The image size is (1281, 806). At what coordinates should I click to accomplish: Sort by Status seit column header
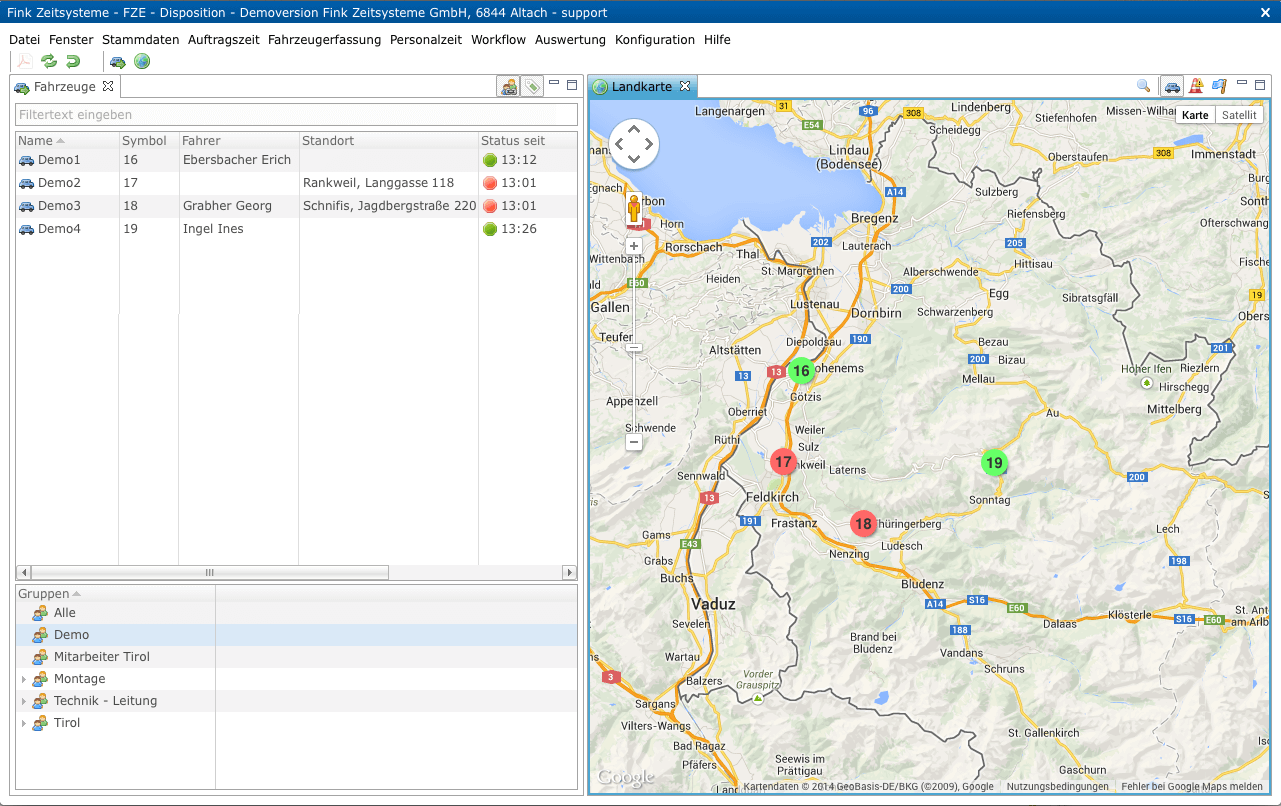coord(527,141)
